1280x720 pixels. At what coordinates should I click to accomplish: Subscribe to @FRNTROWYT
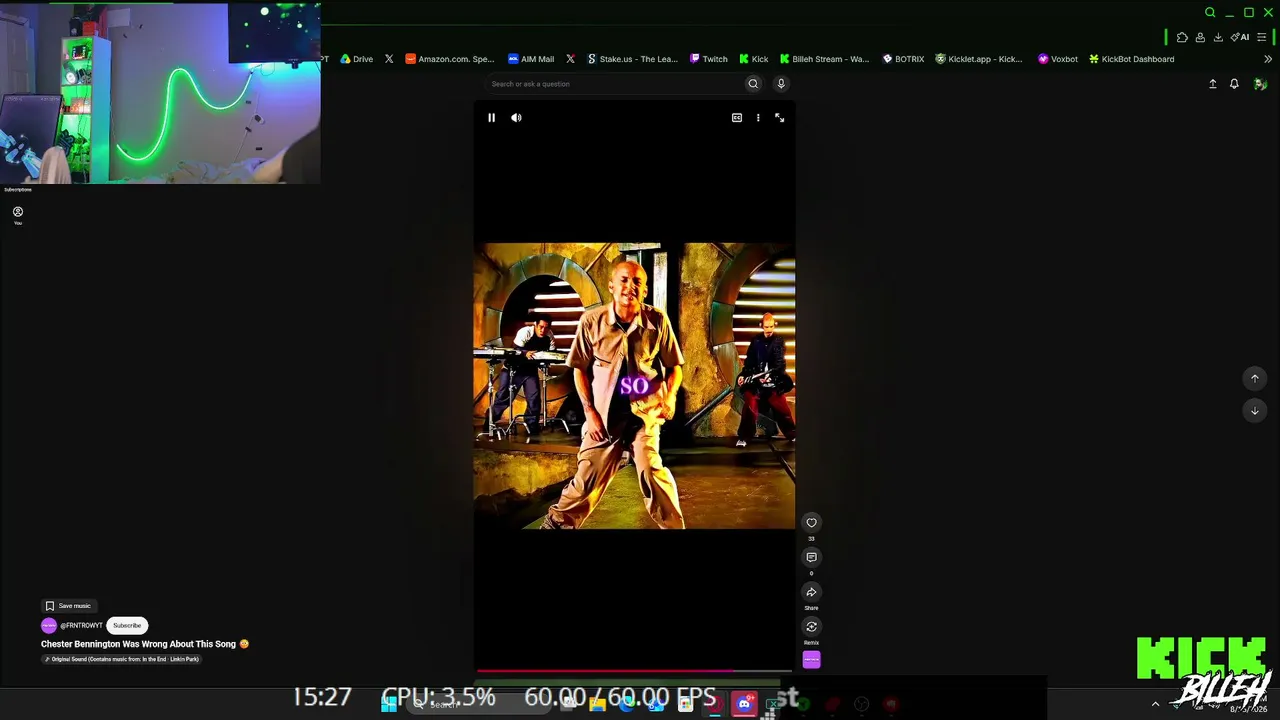[127, 626]
